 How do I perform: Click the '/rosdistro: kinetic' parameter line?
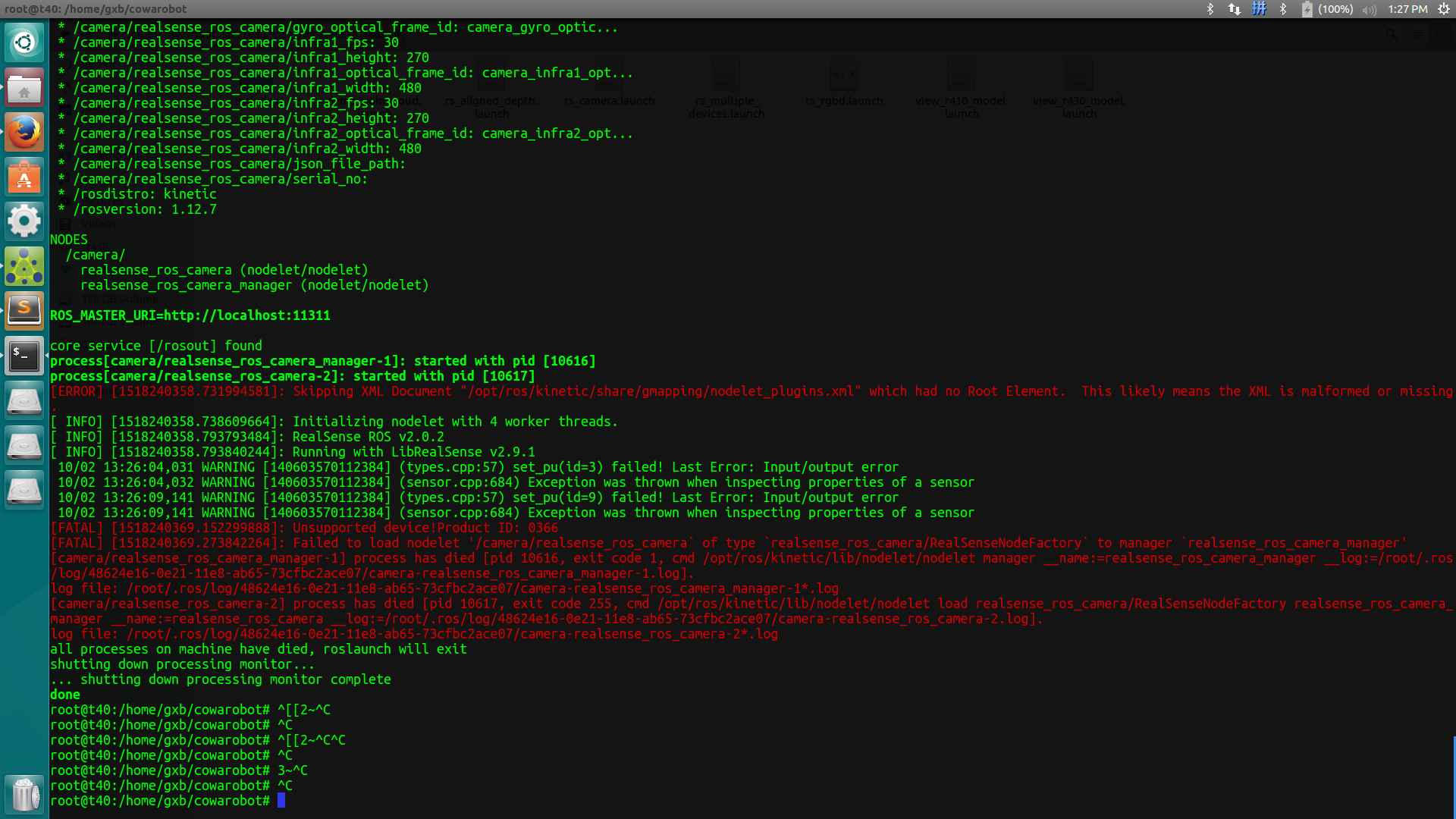137,194
